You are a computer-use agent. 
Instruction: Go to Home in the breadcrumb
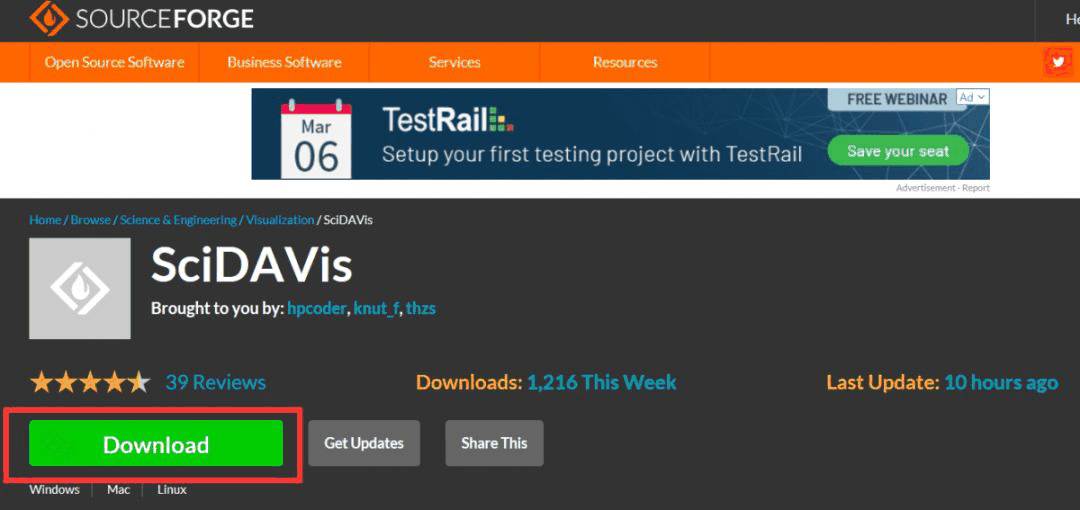tap(45, 220)
